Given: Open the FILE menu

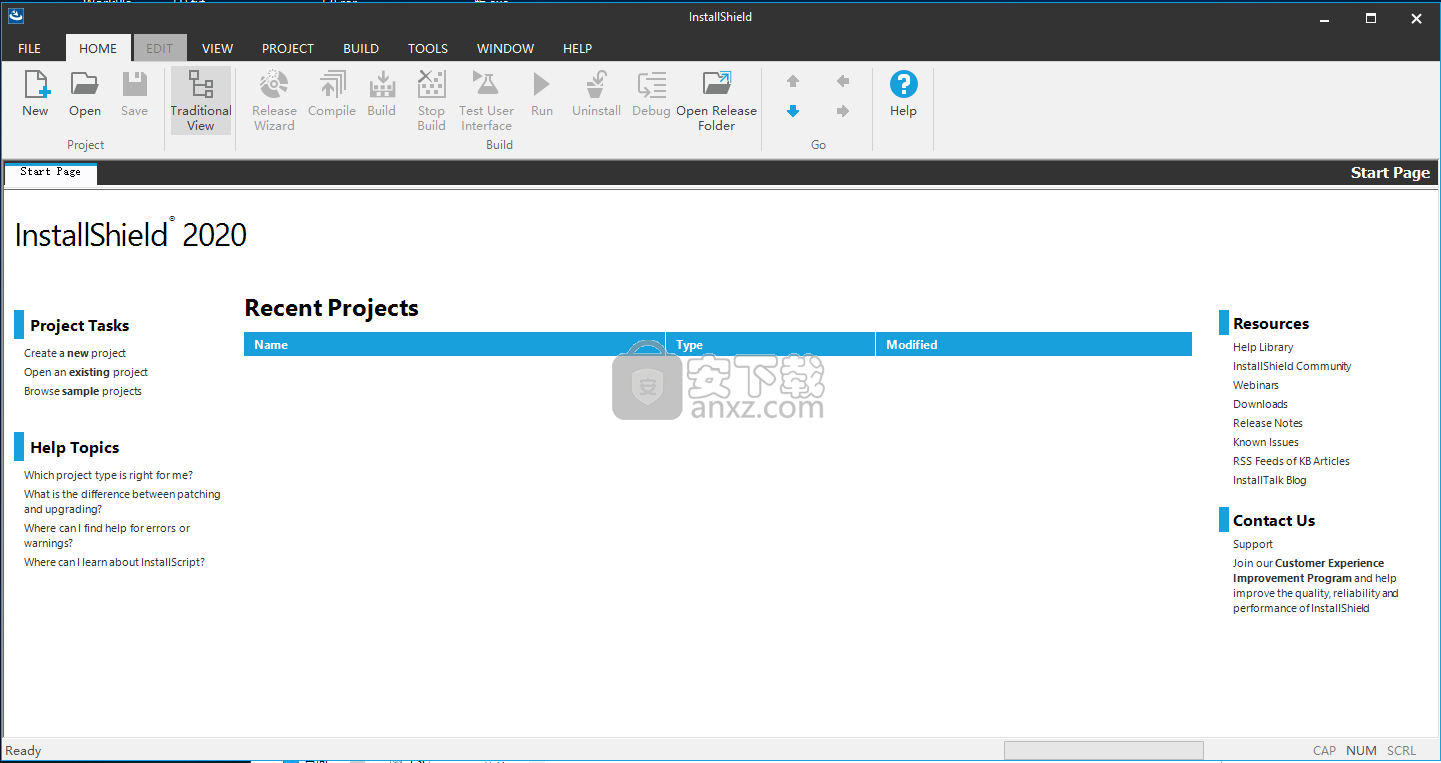Looking at the screenshot, I should [30, 48].
